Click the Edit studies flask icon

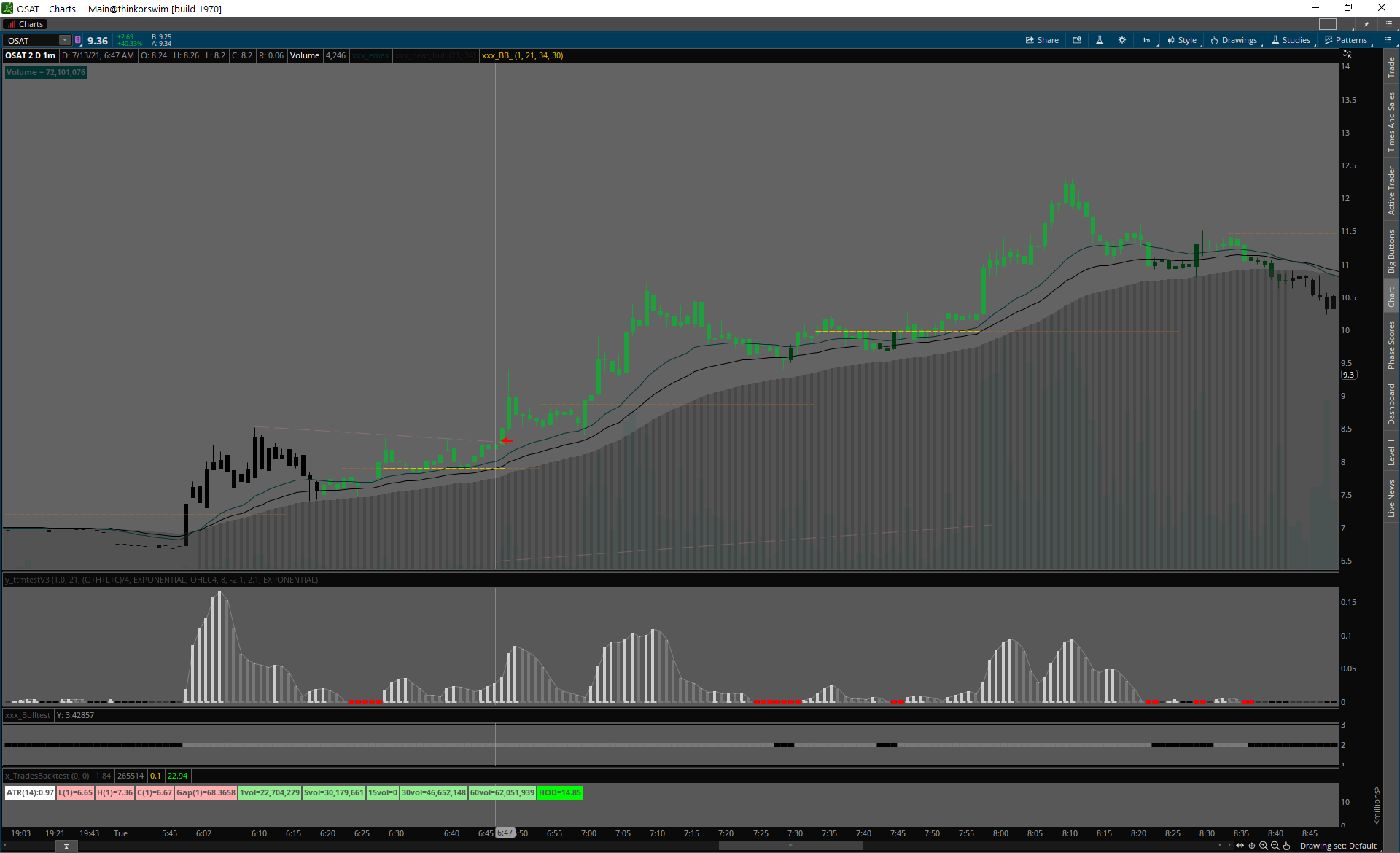coord(1100,40)
